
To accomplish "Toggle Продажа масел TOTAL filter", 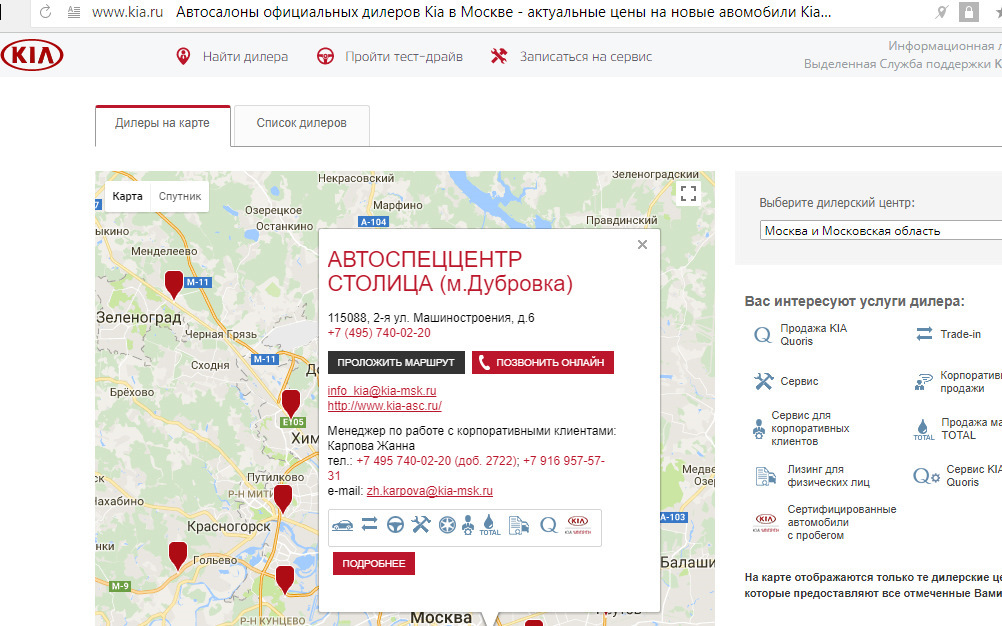I will pos(957,429).
